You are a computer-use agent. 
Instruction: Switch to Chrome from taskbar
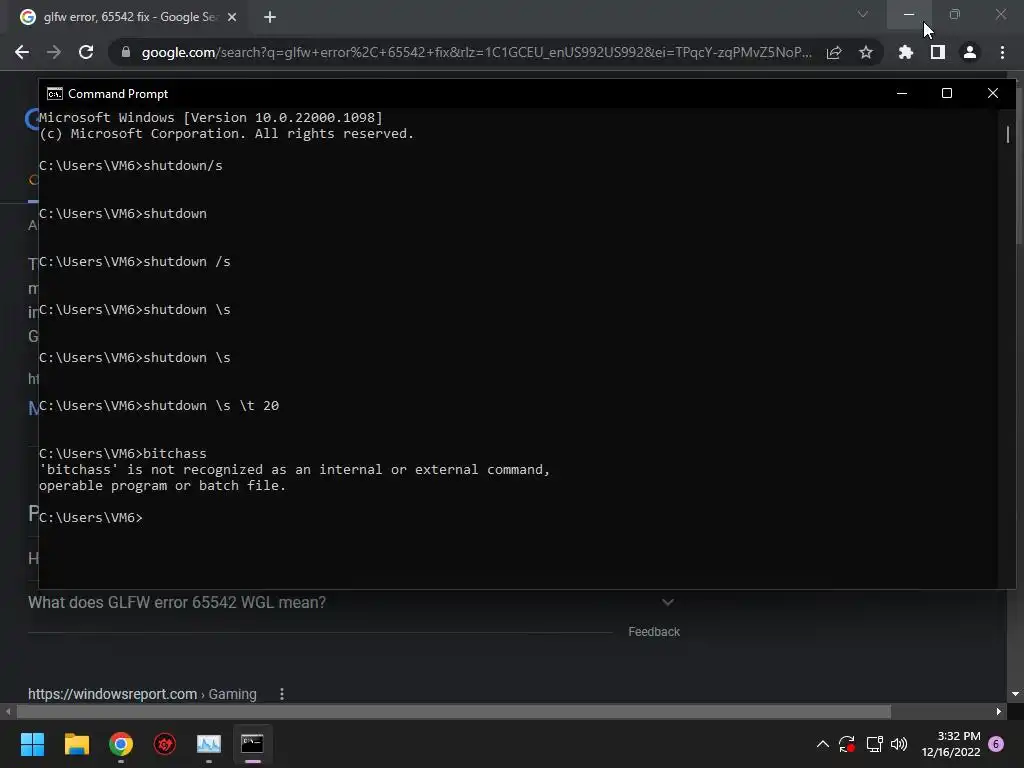pyautogui.click(x=121, y=744)
